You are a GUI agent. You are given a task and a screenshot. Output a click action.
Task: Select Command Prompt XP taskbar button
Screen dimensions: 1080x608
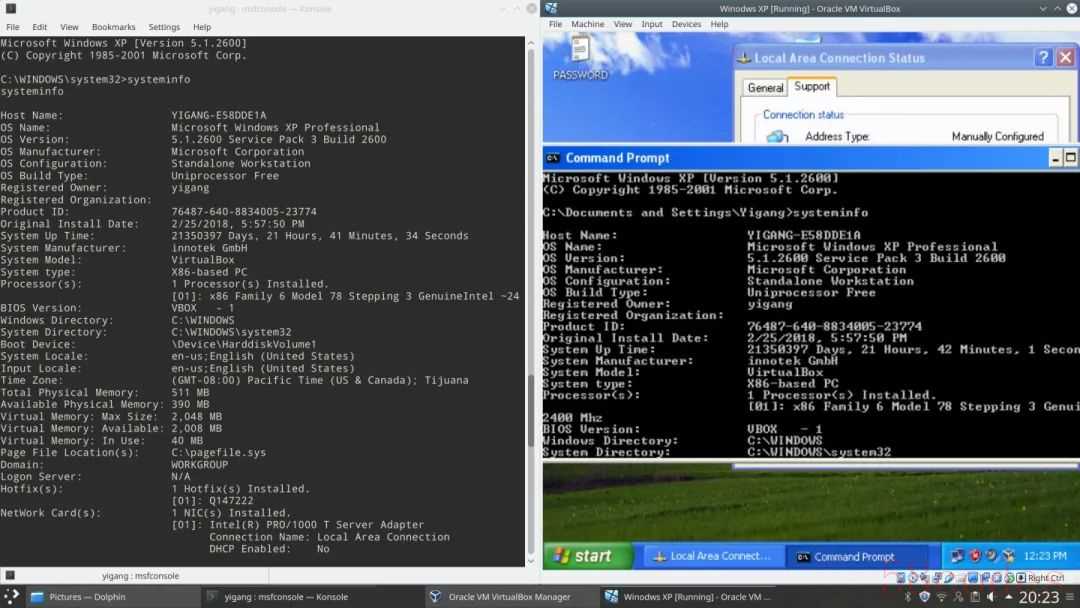pyautogui.click(x=860, y=556)
